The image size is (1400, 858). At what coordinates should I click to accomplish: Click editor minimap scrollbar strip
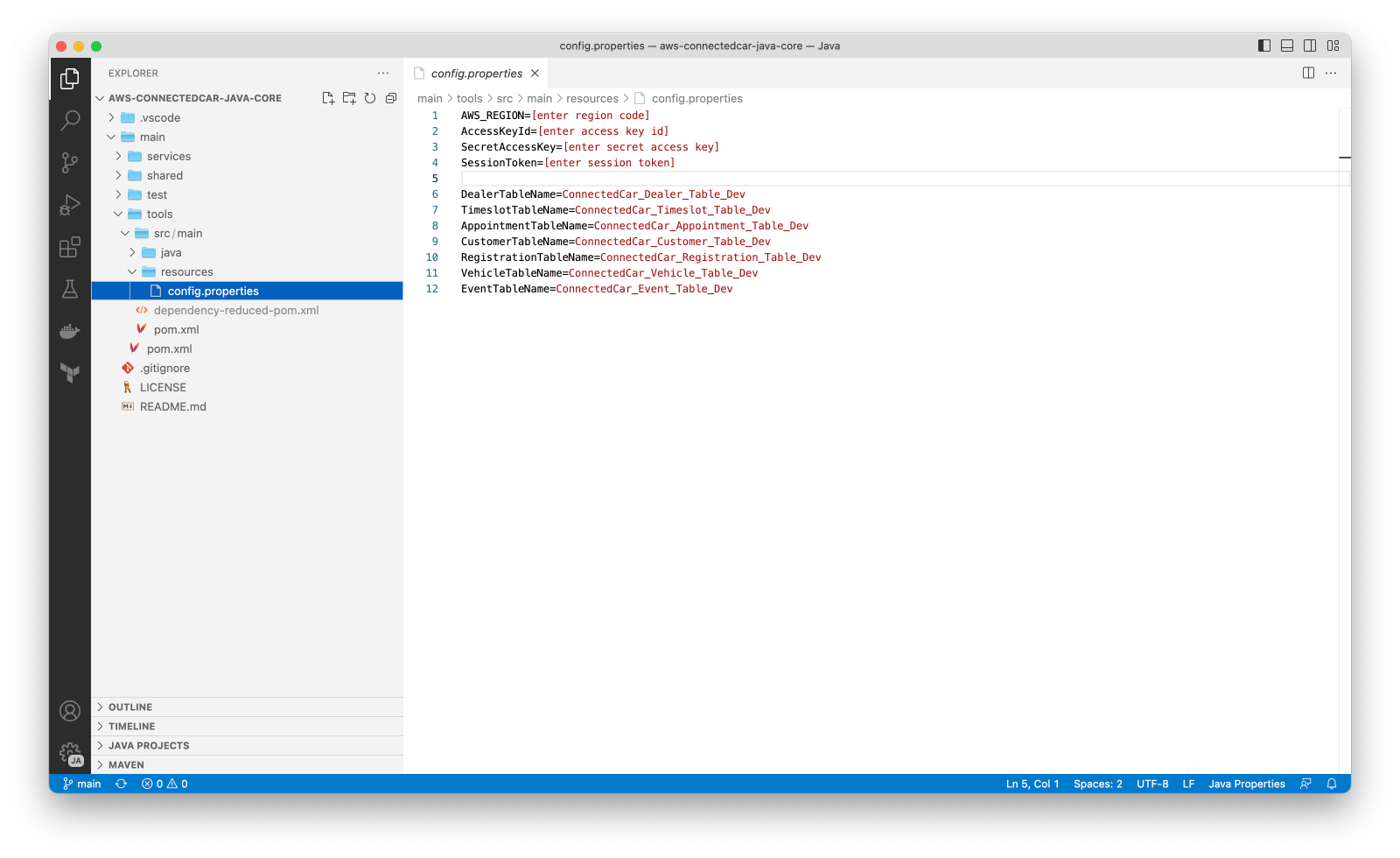[1345, 440]
